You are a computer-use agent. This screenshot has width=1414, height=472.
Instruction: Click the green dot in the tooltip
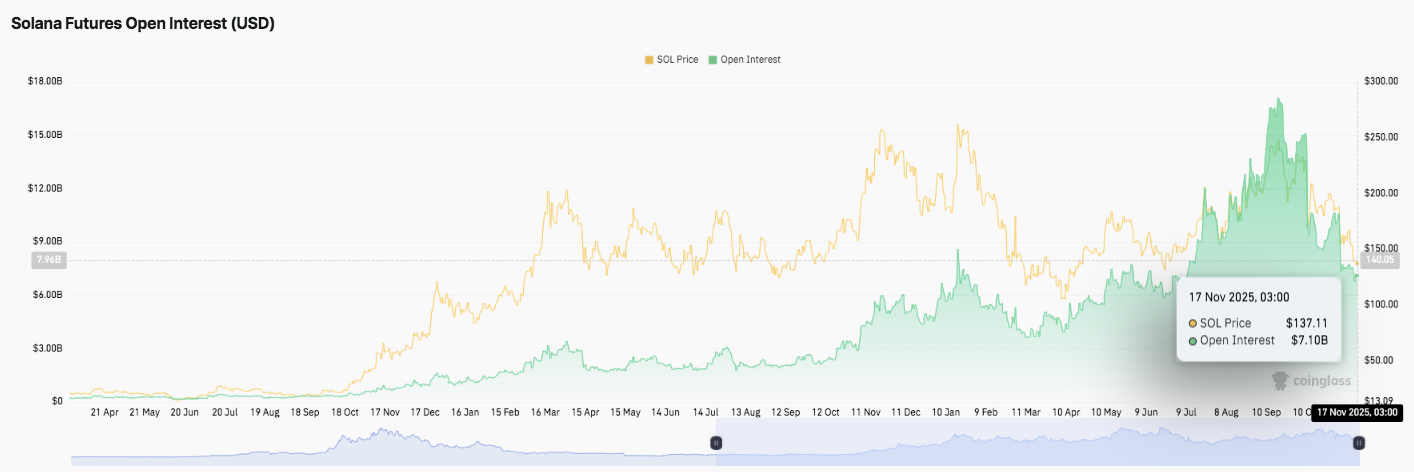1193,341
